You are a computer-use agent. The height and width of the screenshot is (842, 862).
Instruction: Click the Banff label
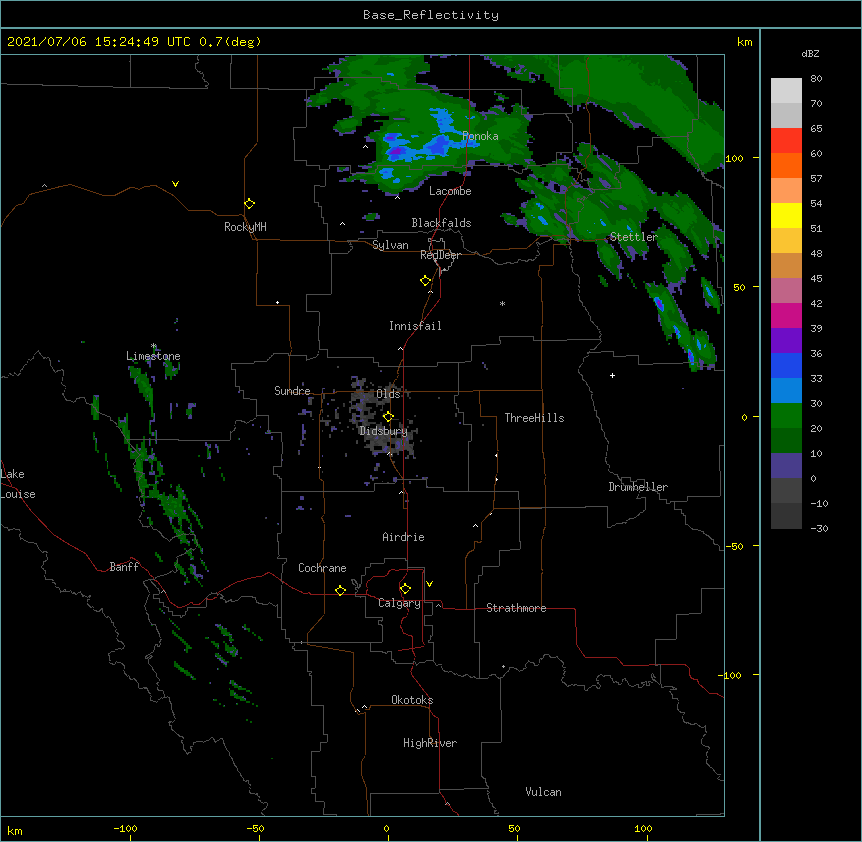[124, 567]
